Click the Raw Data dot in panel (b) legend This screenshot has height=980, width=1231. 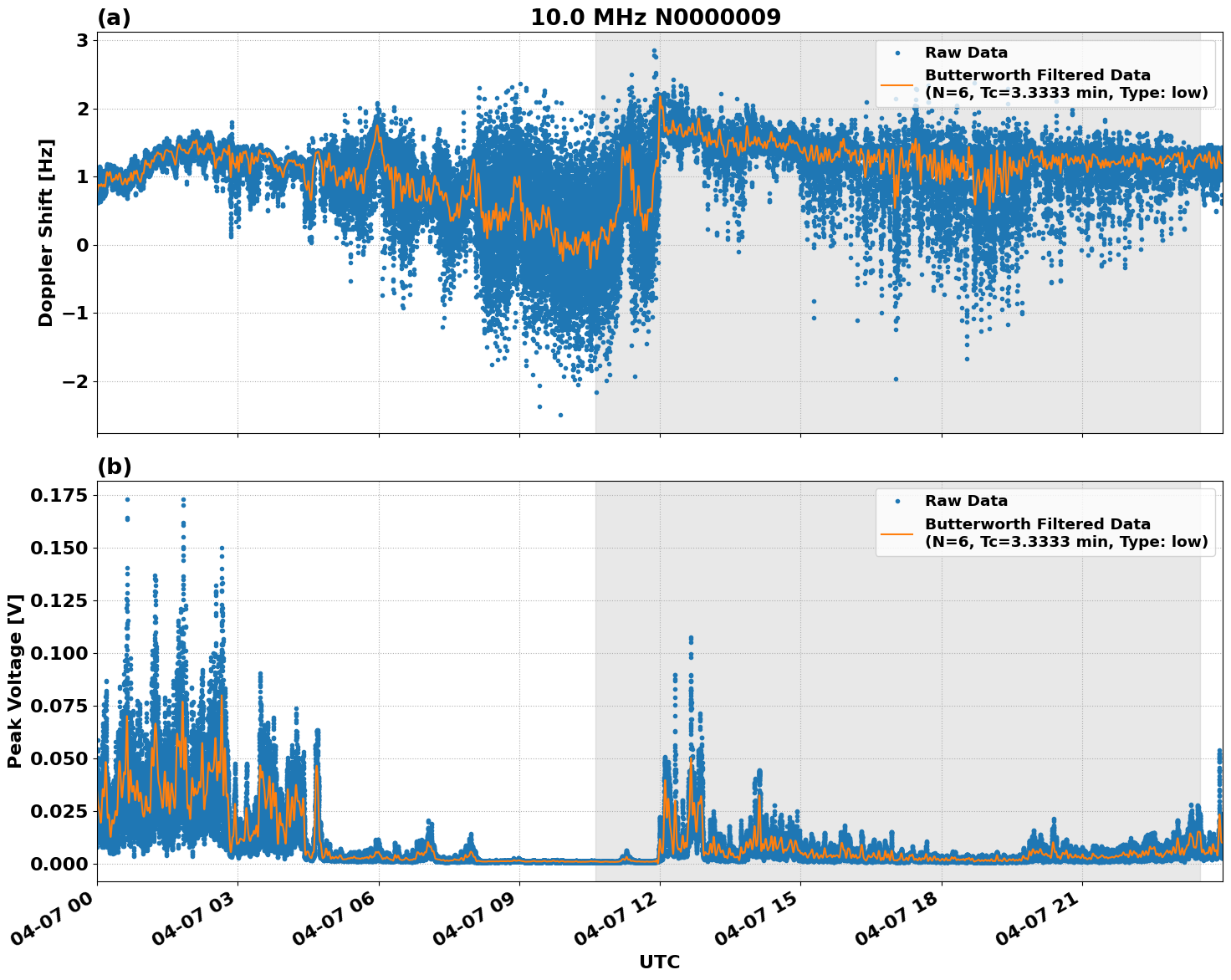coord(897,500)
